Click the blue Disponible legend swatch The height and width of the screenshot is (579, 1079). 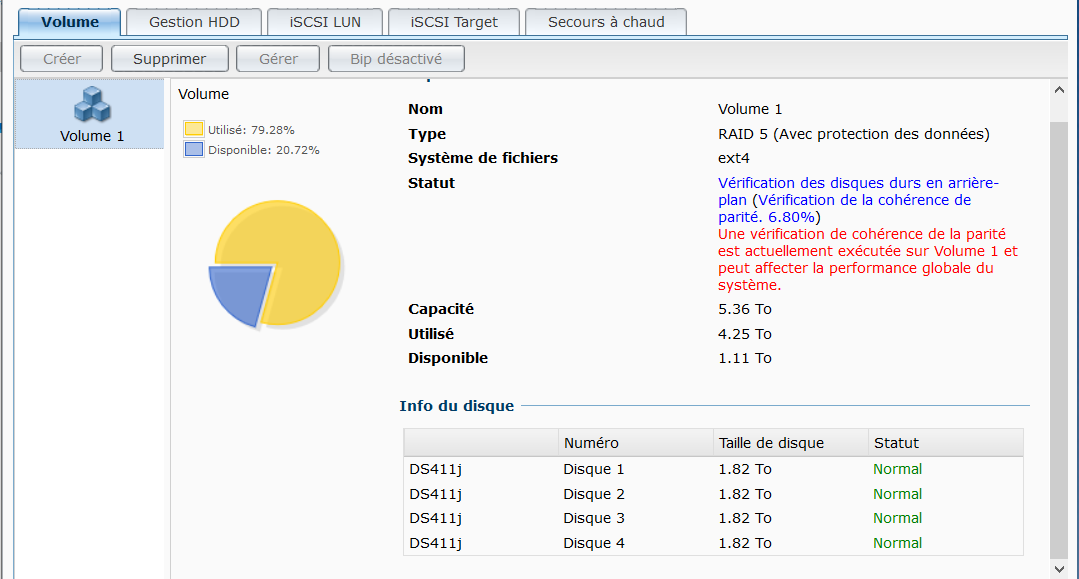pyautogui.click(x=194, y=149)
